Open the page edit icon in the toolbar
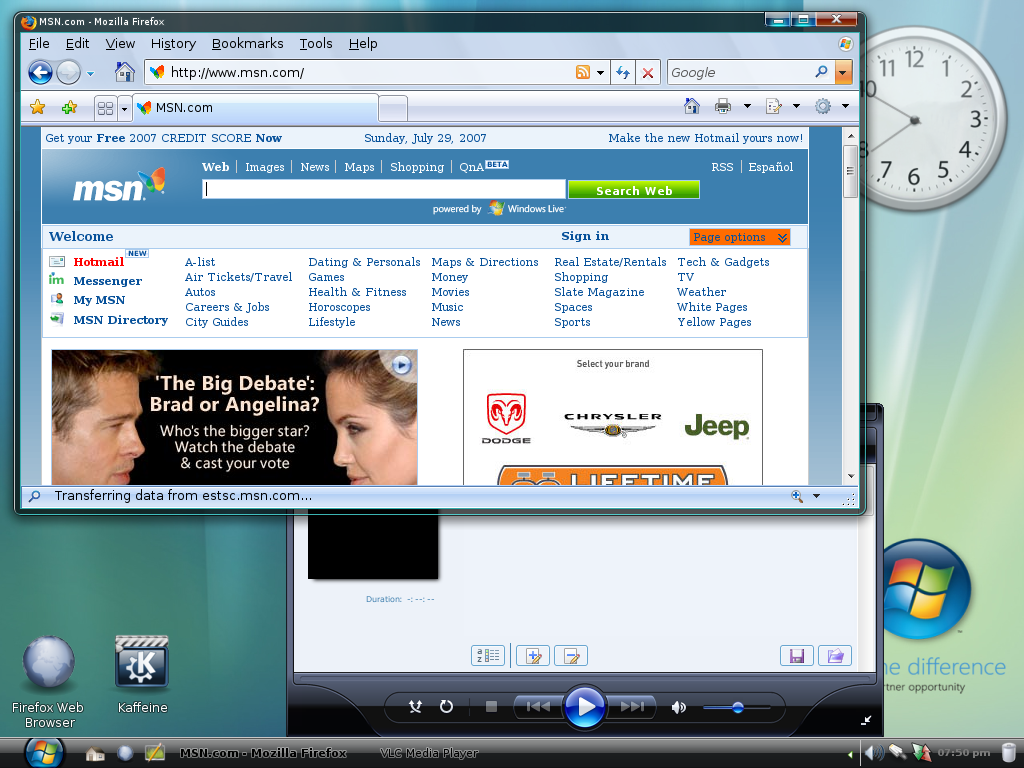Image resolution: width=1024 pixels, height=768 pixels. tap(773, 106)
